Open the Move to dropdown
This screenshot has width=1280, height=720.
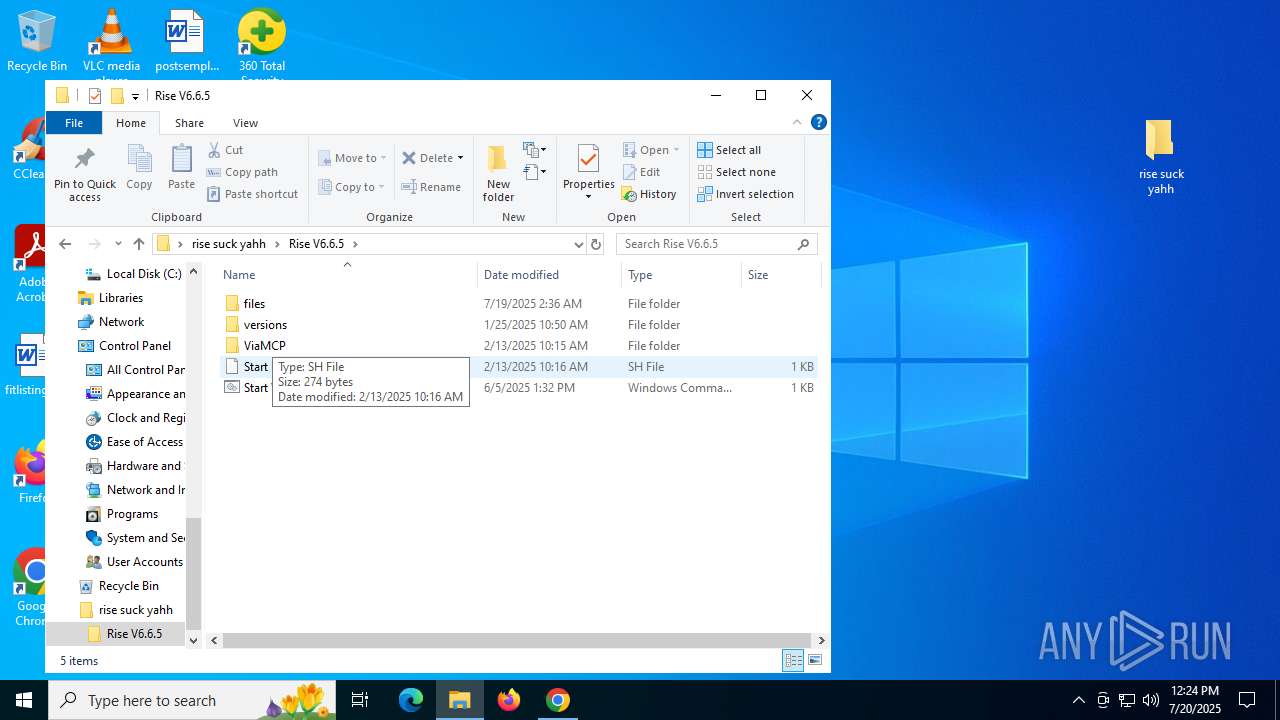tap(353, 158)
